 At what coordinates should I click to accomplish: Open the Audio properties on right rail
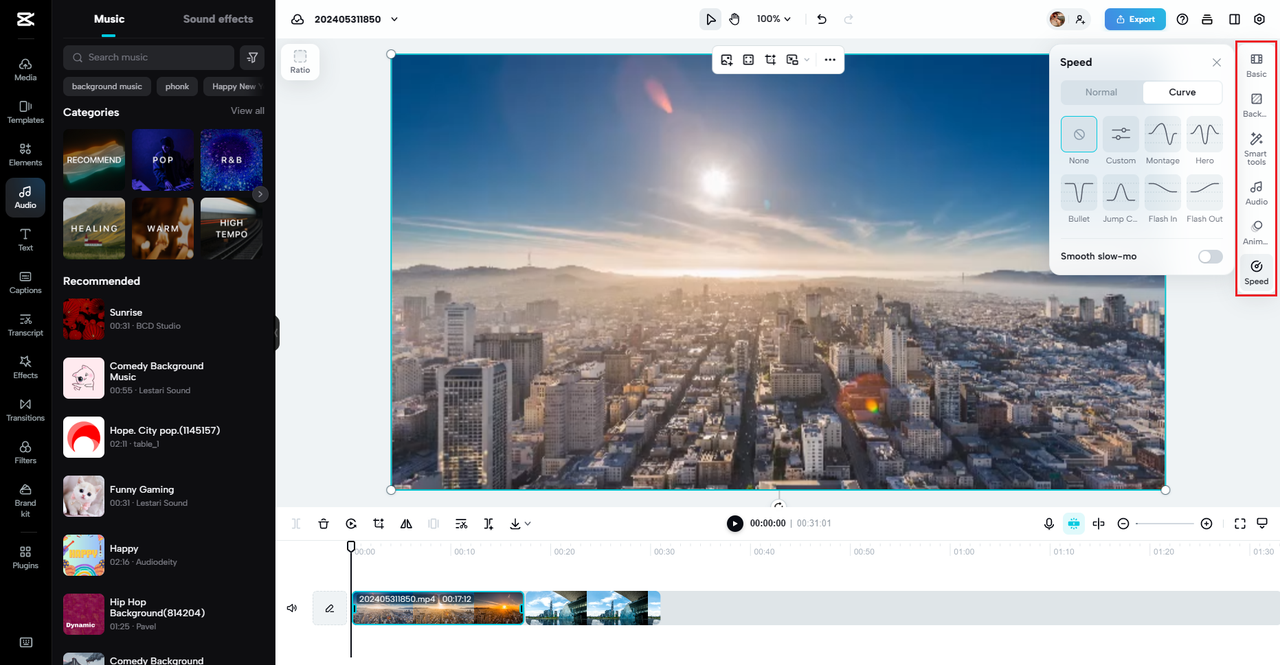tap(1256, 193)
